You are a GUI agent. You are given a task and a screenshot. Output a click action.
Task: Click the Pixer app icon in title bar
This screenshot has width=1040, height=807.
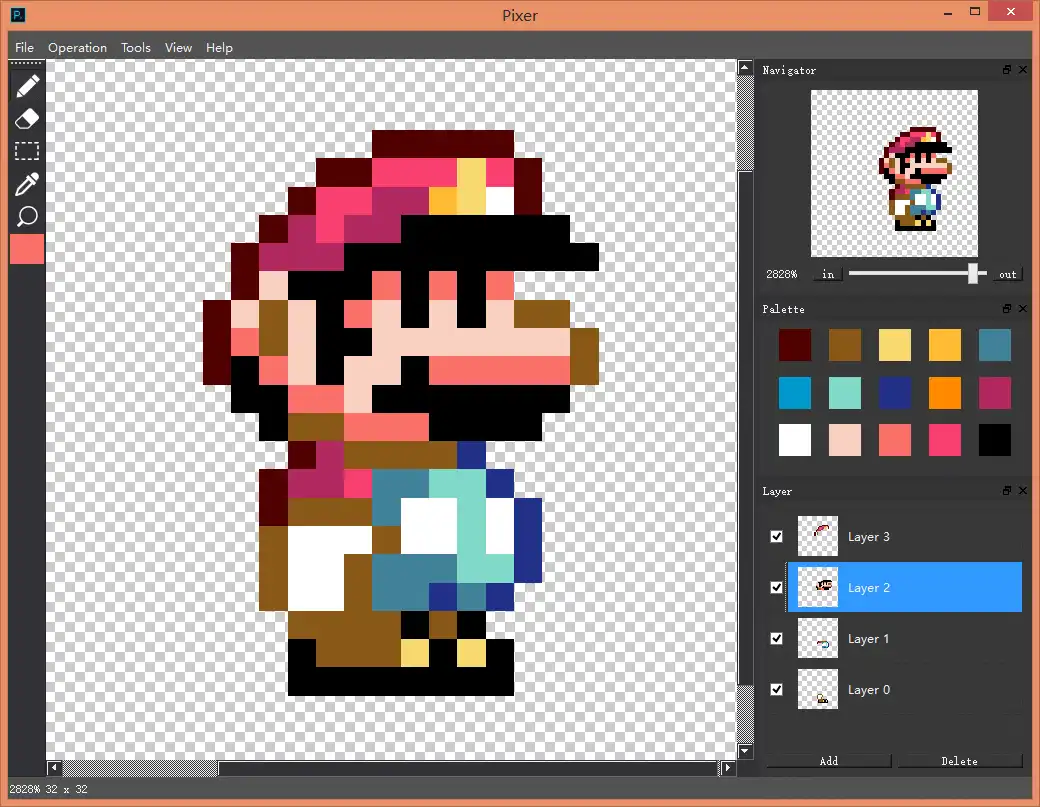coord(18,15)
